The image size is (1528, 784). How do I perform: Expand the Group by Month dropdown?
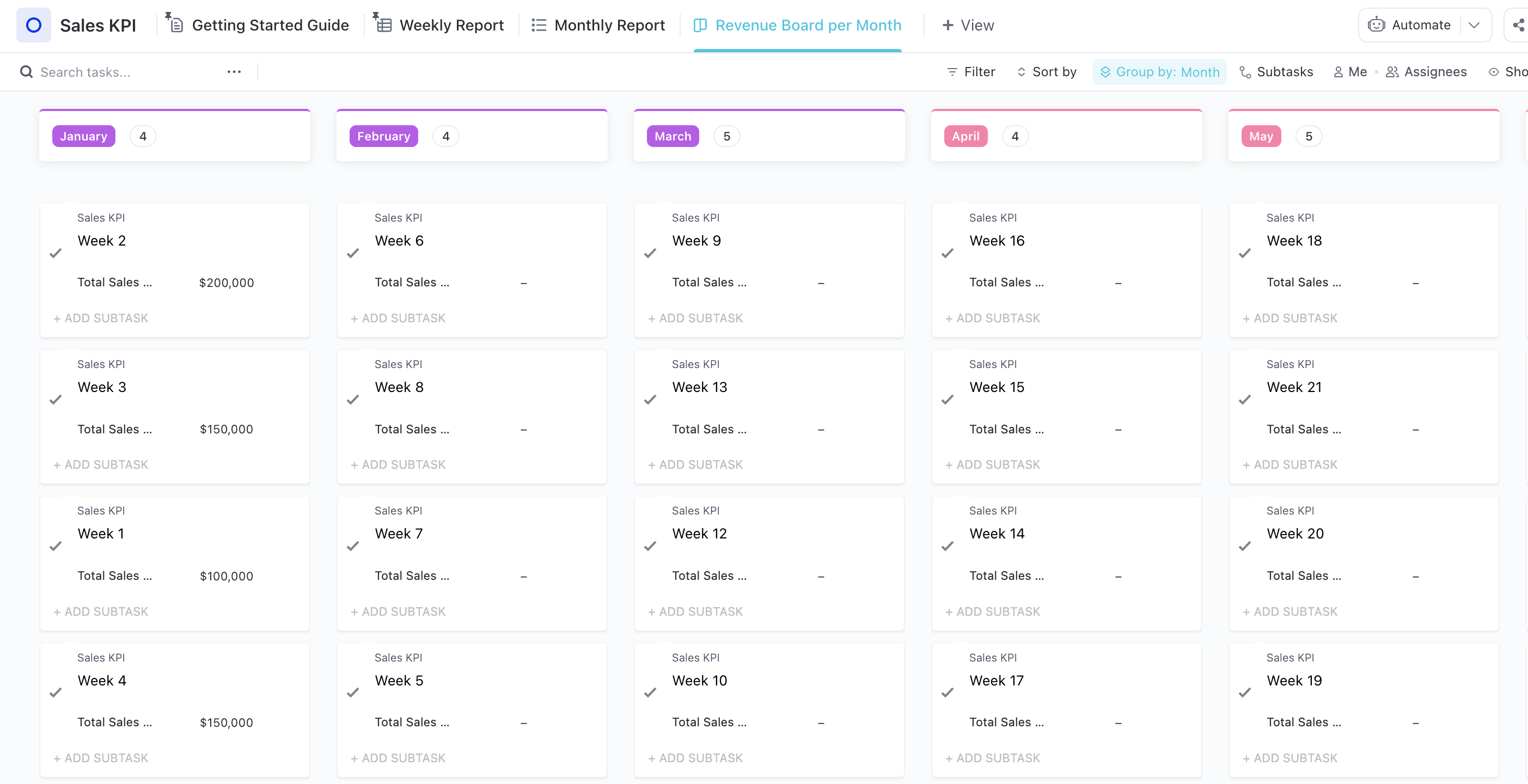click(1159, 71)
